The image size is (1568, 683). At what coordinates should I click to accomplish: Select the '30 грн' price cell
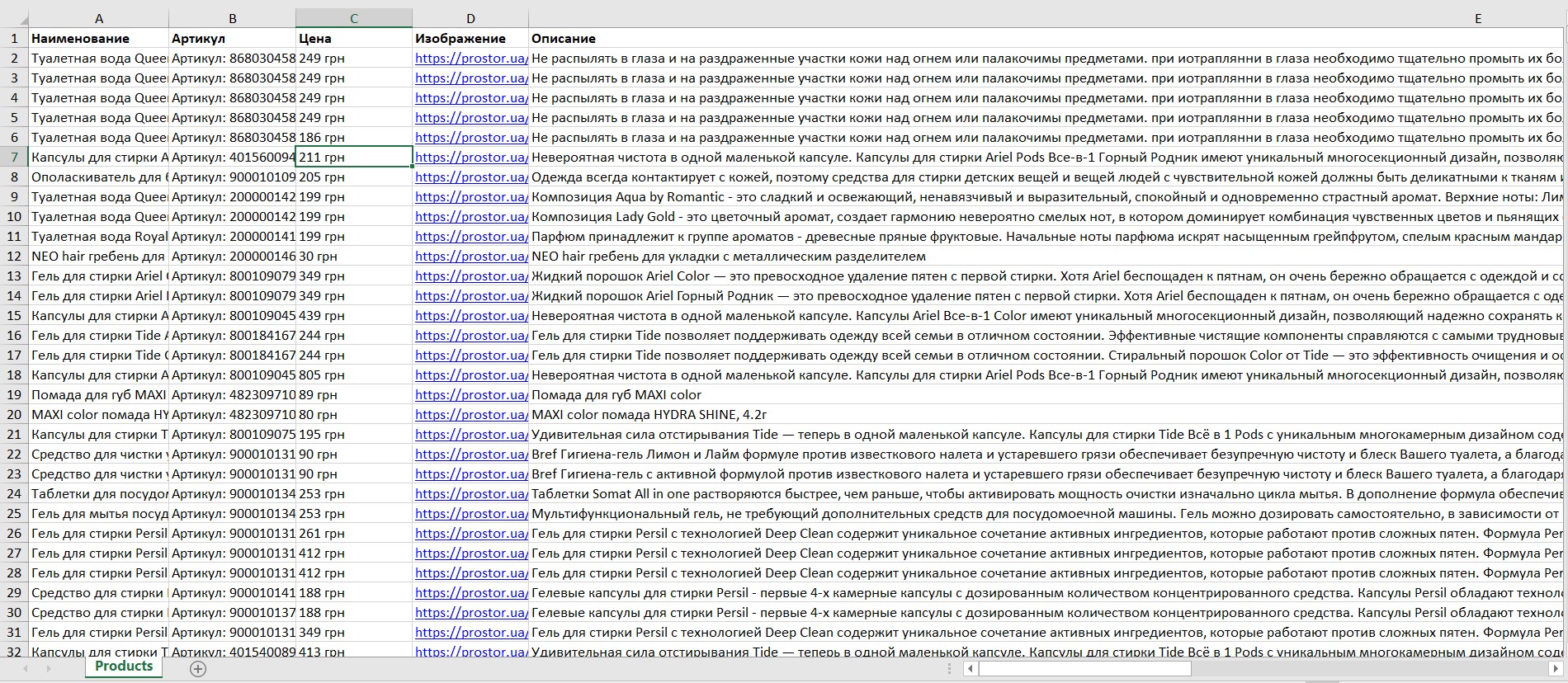354,256
